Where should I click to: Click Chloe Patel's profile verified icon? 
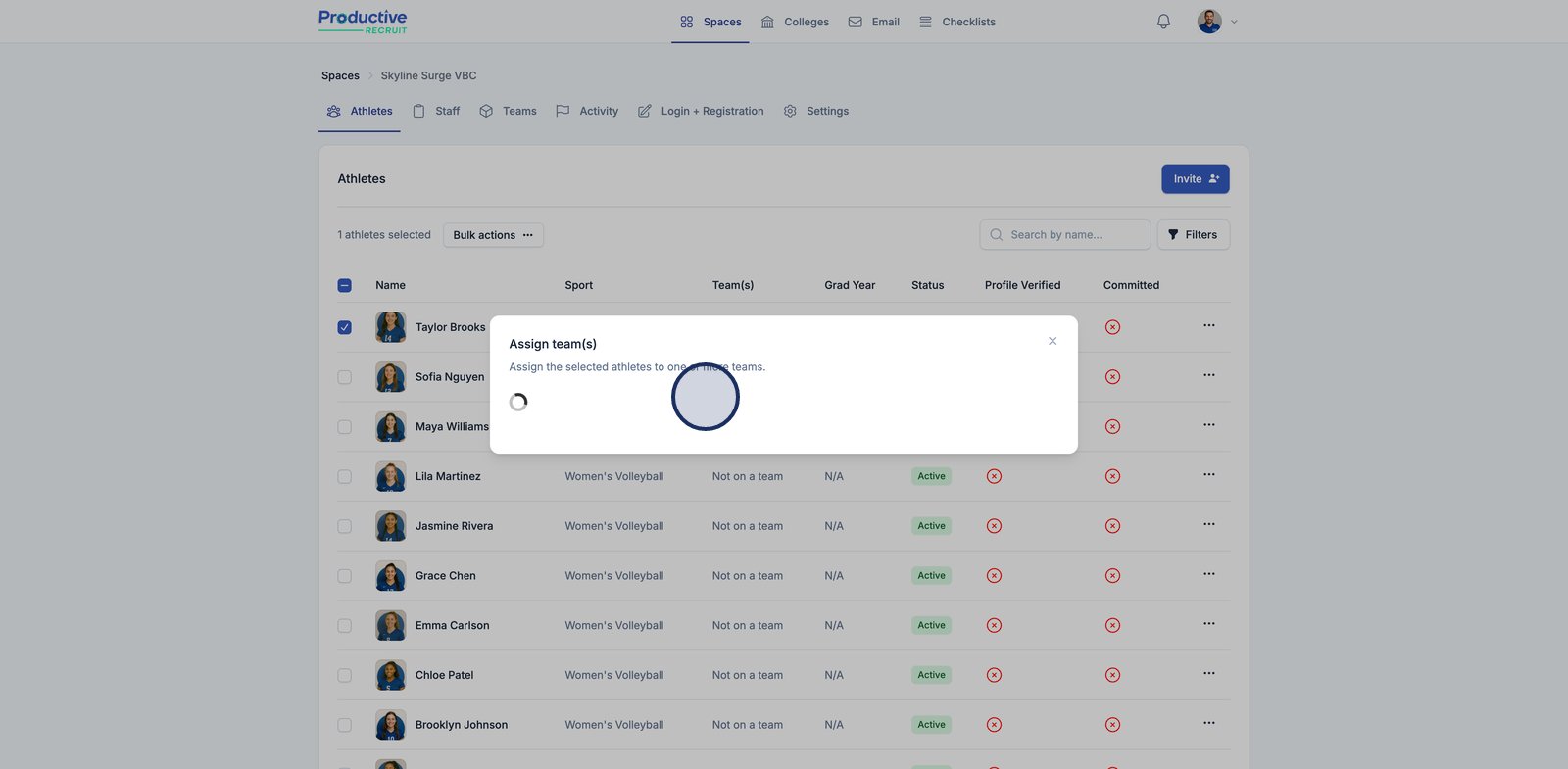994,675
